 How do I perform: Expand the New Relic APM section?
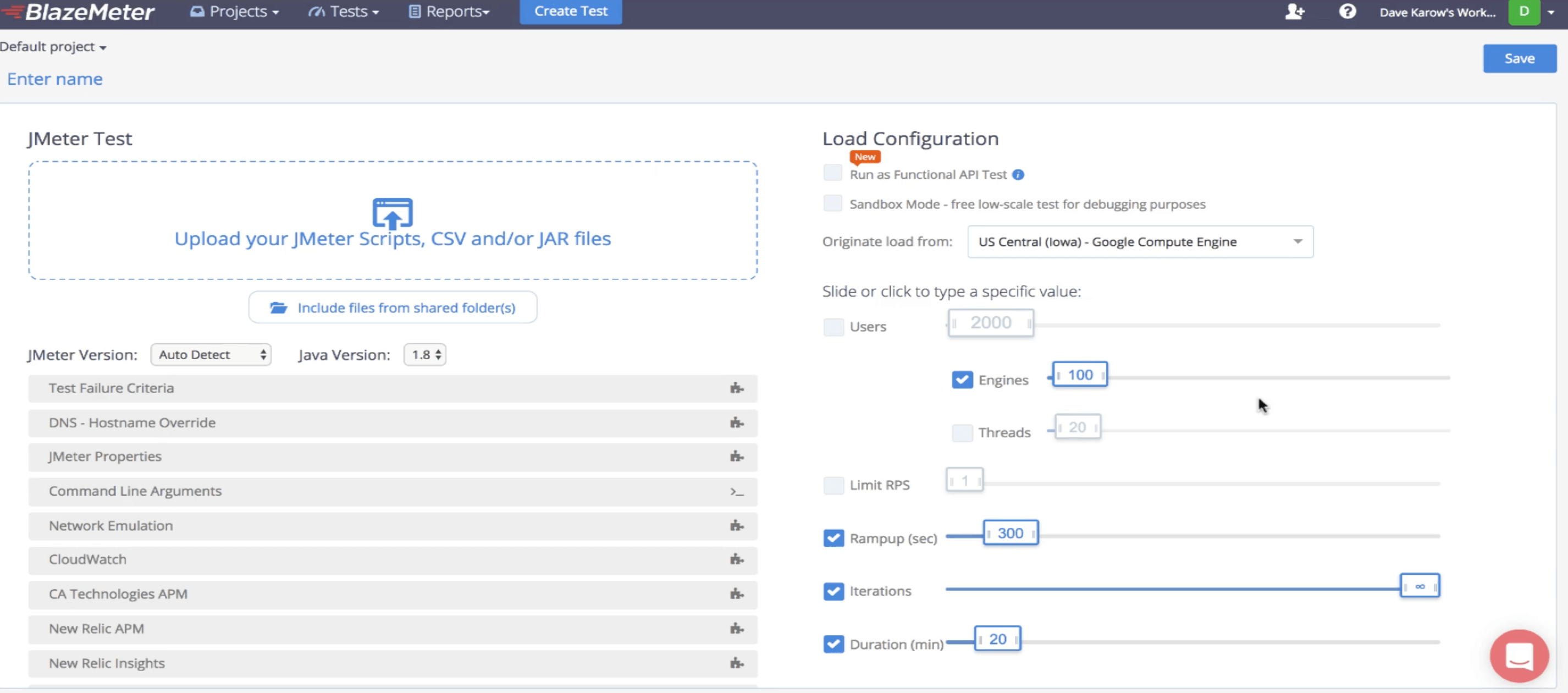click(393, 629)
